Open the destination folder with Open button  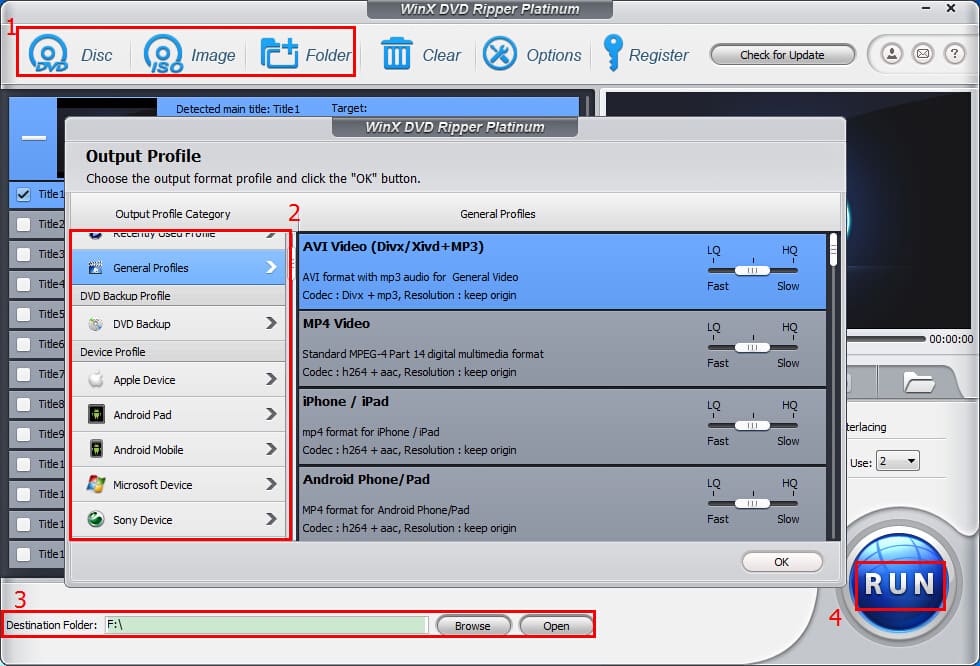(x=556, y=625)
